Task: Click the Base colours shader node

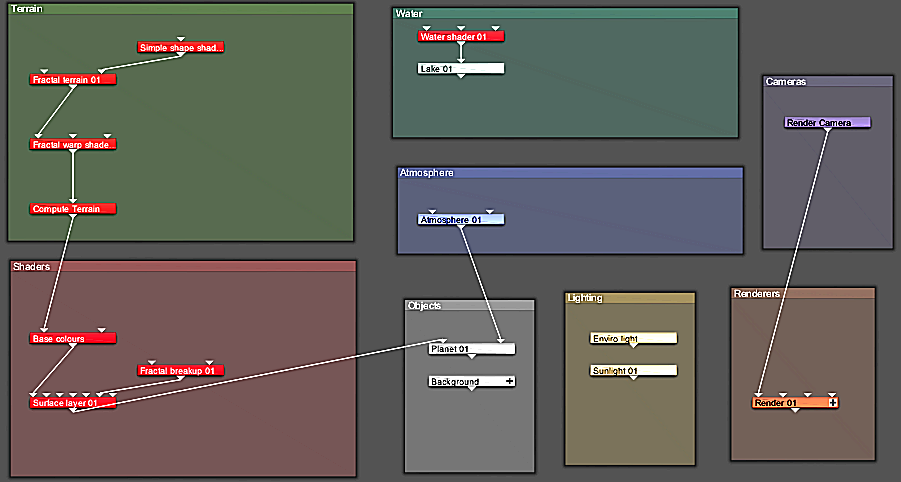Action: [73, 339]
